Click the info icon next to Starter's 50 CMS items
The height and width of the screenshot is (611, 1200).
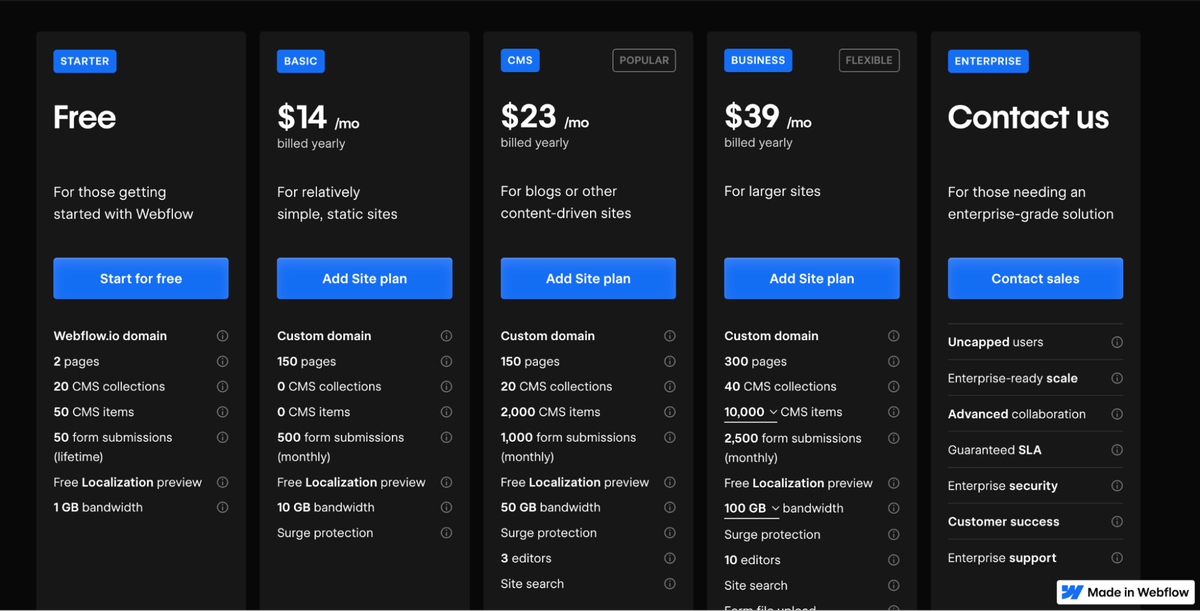point(222,411)
